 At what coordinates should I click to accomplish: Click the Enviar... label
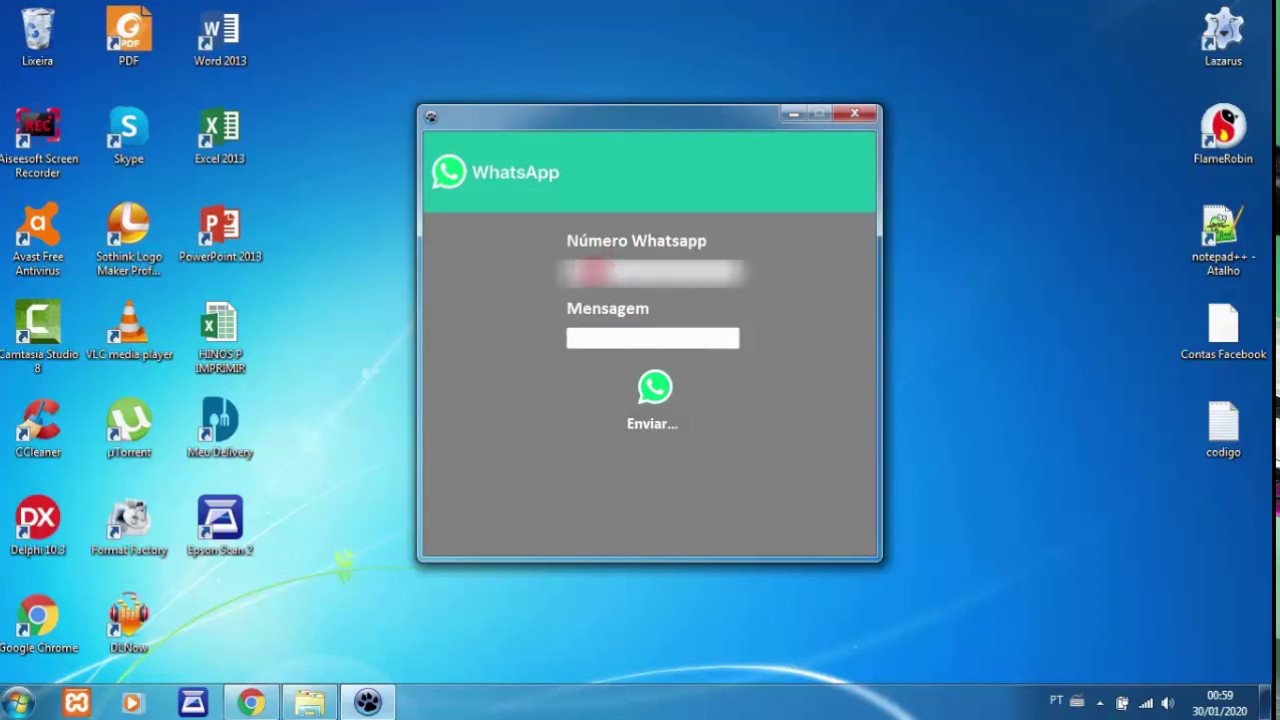(x=652, y=424)
